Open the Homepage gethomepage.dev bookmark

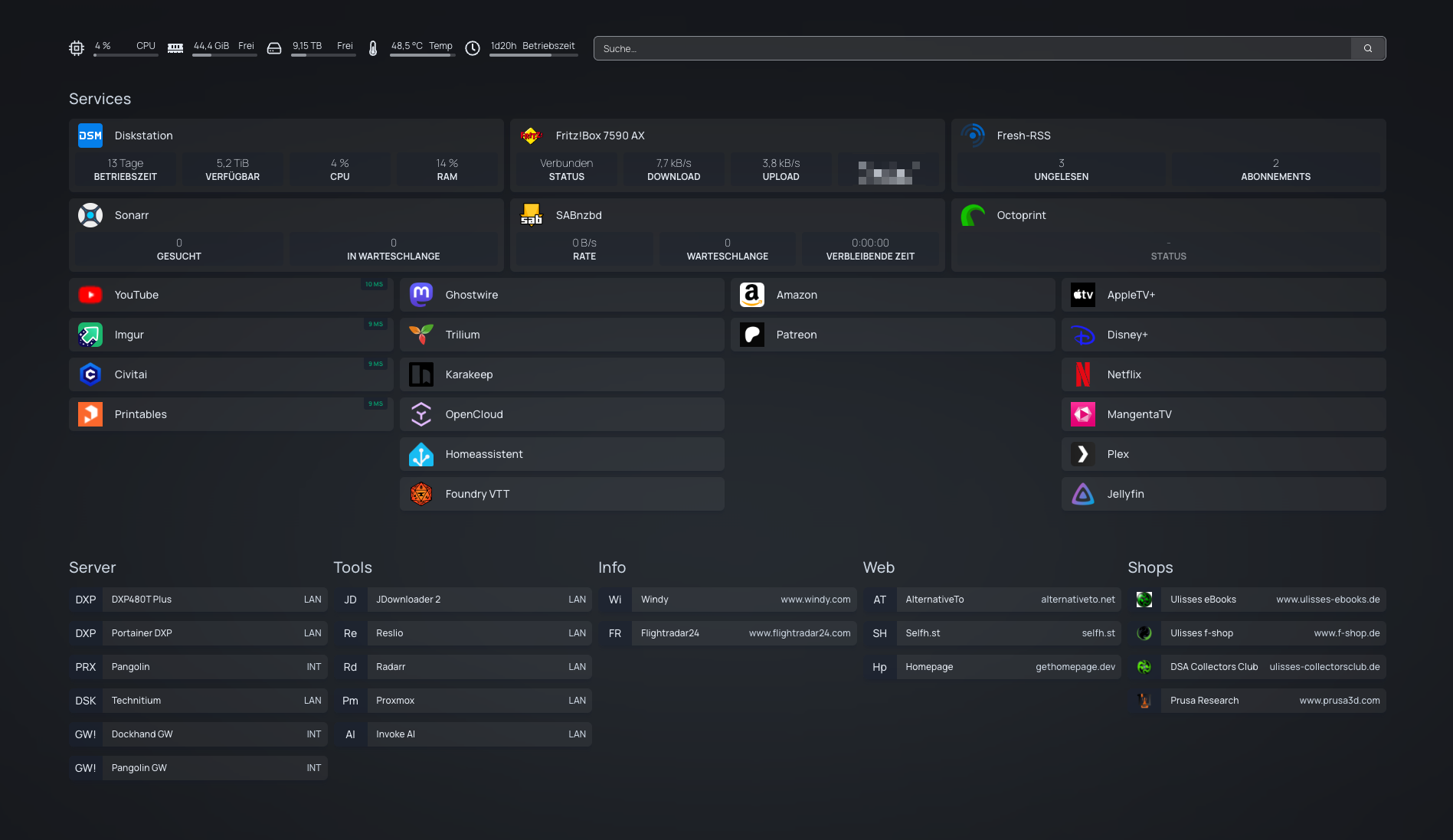click(992, 667)
